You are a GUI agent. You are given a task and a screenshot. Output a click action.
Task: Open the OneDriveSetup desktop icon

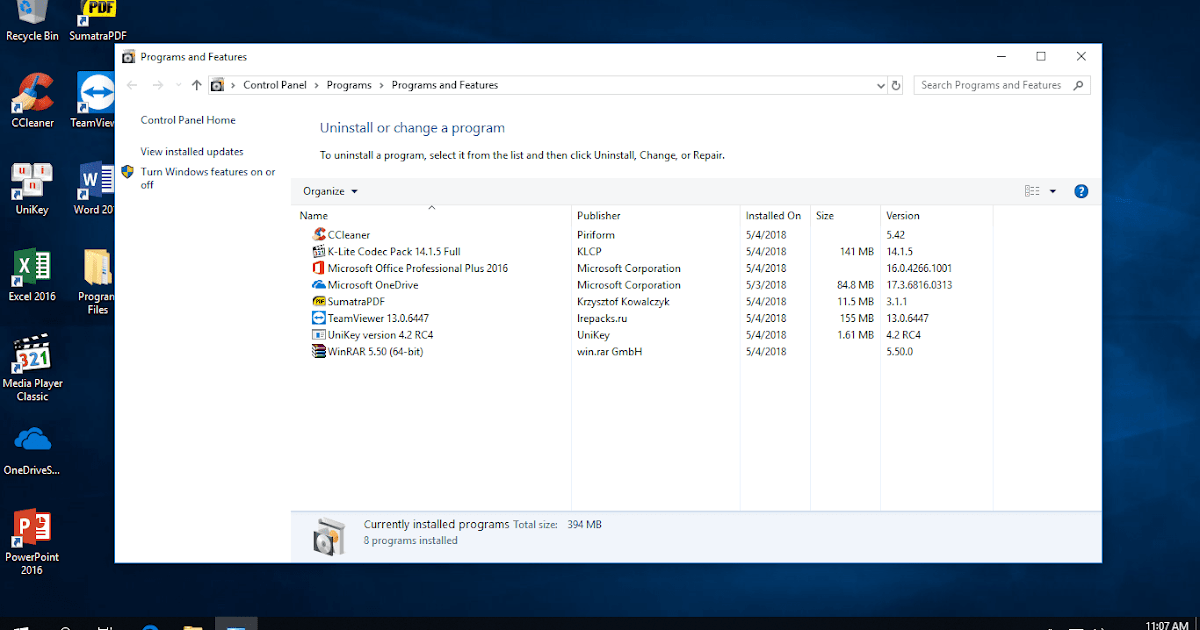[32, 450]
